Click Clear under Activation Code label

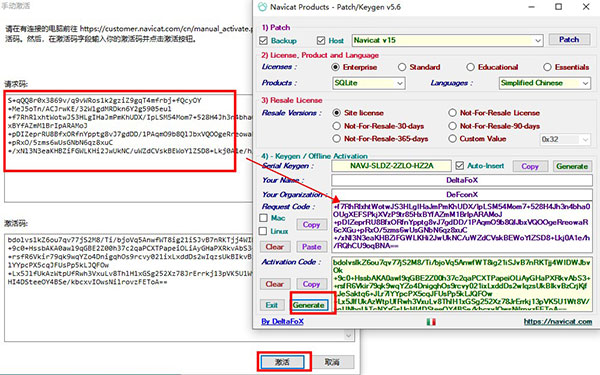[x=275, y=284]
